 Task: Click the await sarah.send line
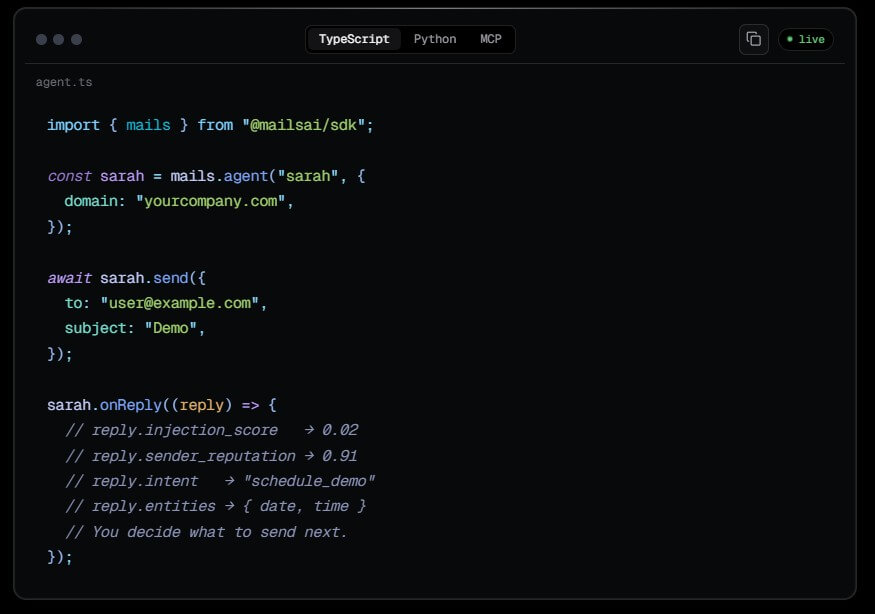pos(126,278)
